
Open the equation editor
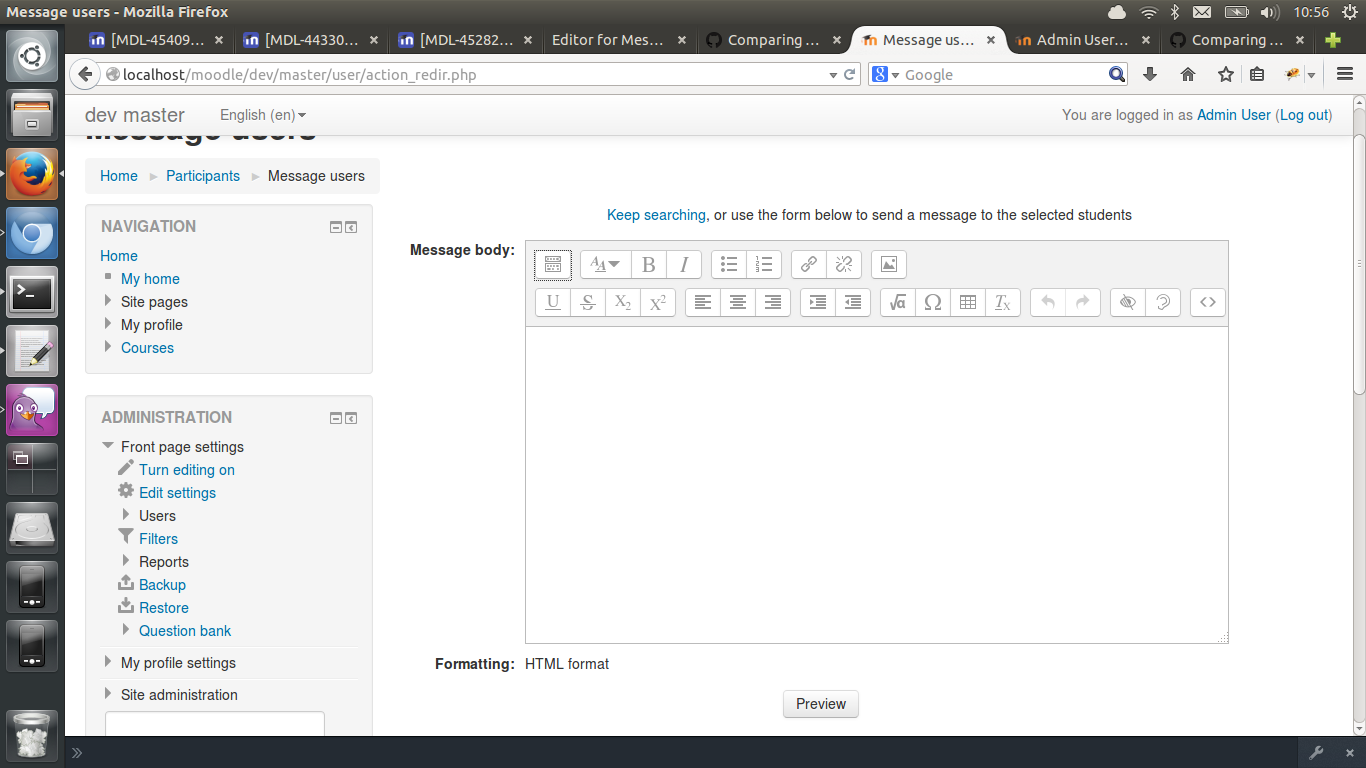click(x=898, y=302)
